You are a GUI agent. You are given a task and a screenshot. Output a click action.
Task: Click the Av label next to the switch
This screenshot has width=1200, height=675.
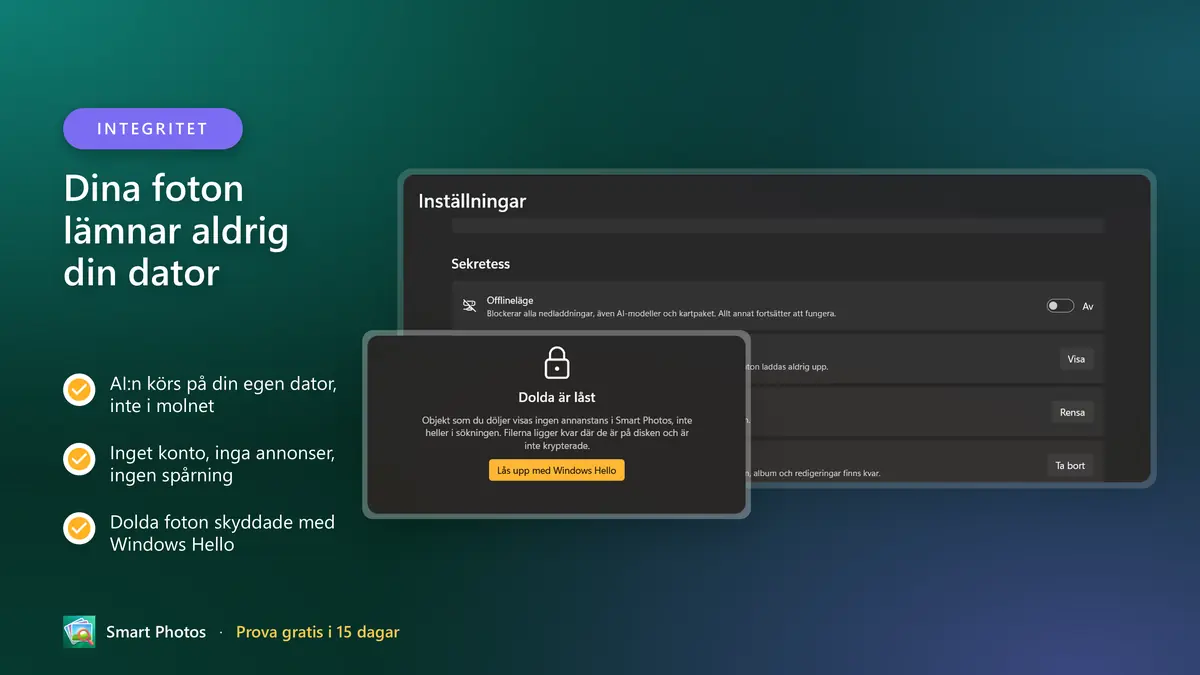point(1088,306)
